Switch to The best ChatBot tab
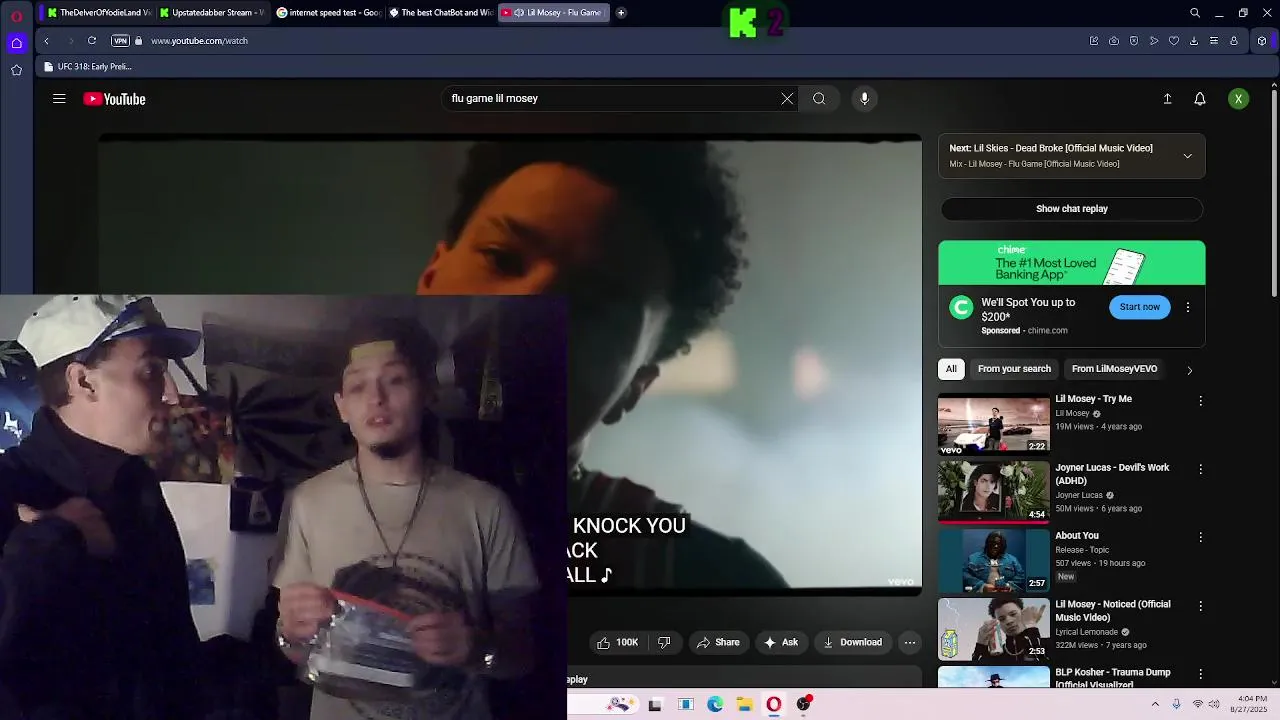Screen dimensions: 1280x720 point(440,13)
